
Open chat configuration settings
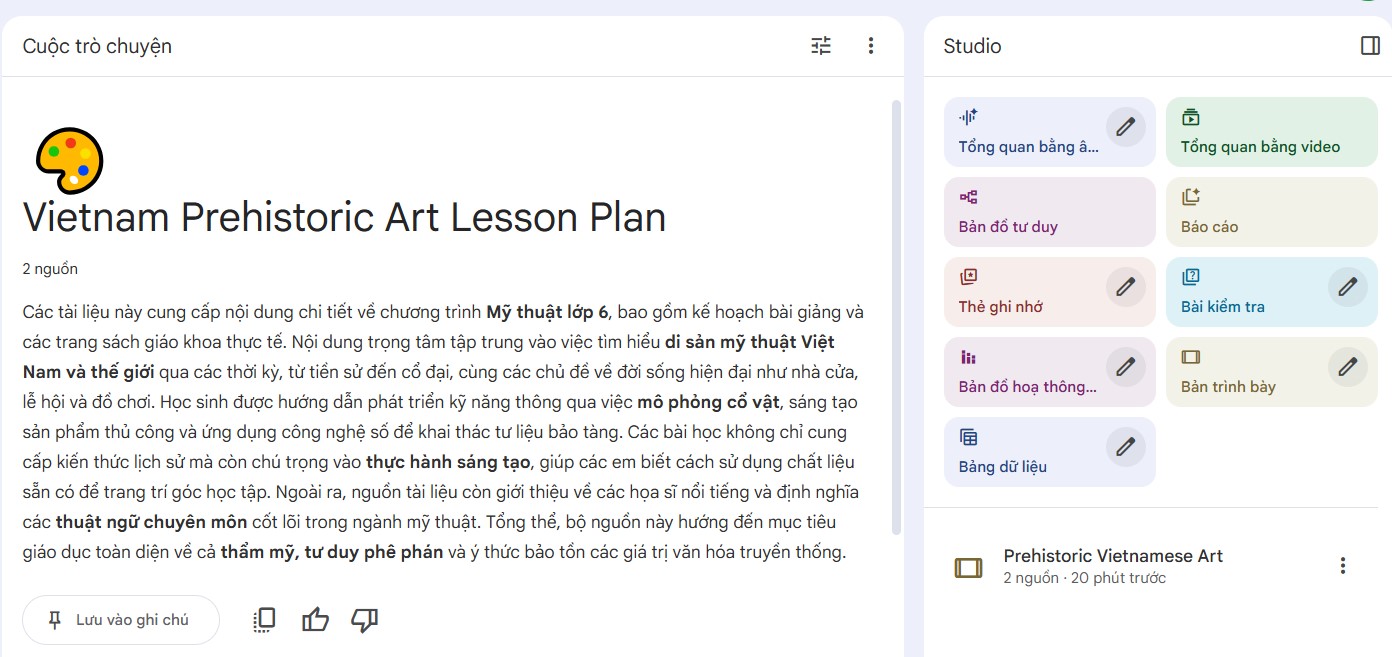click(x=820, y=45)
